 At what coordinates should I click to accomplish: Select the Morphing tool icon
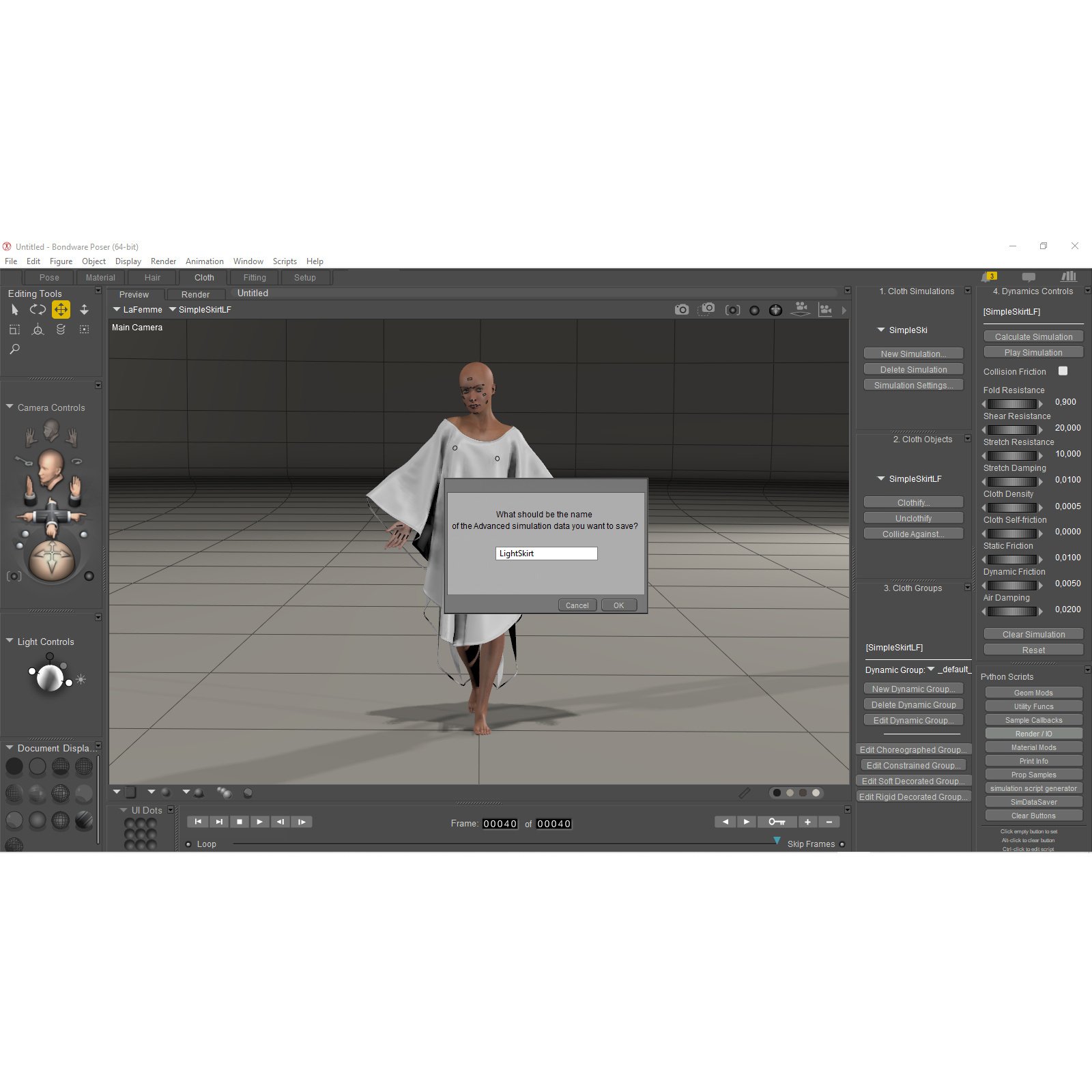[61, 330]
